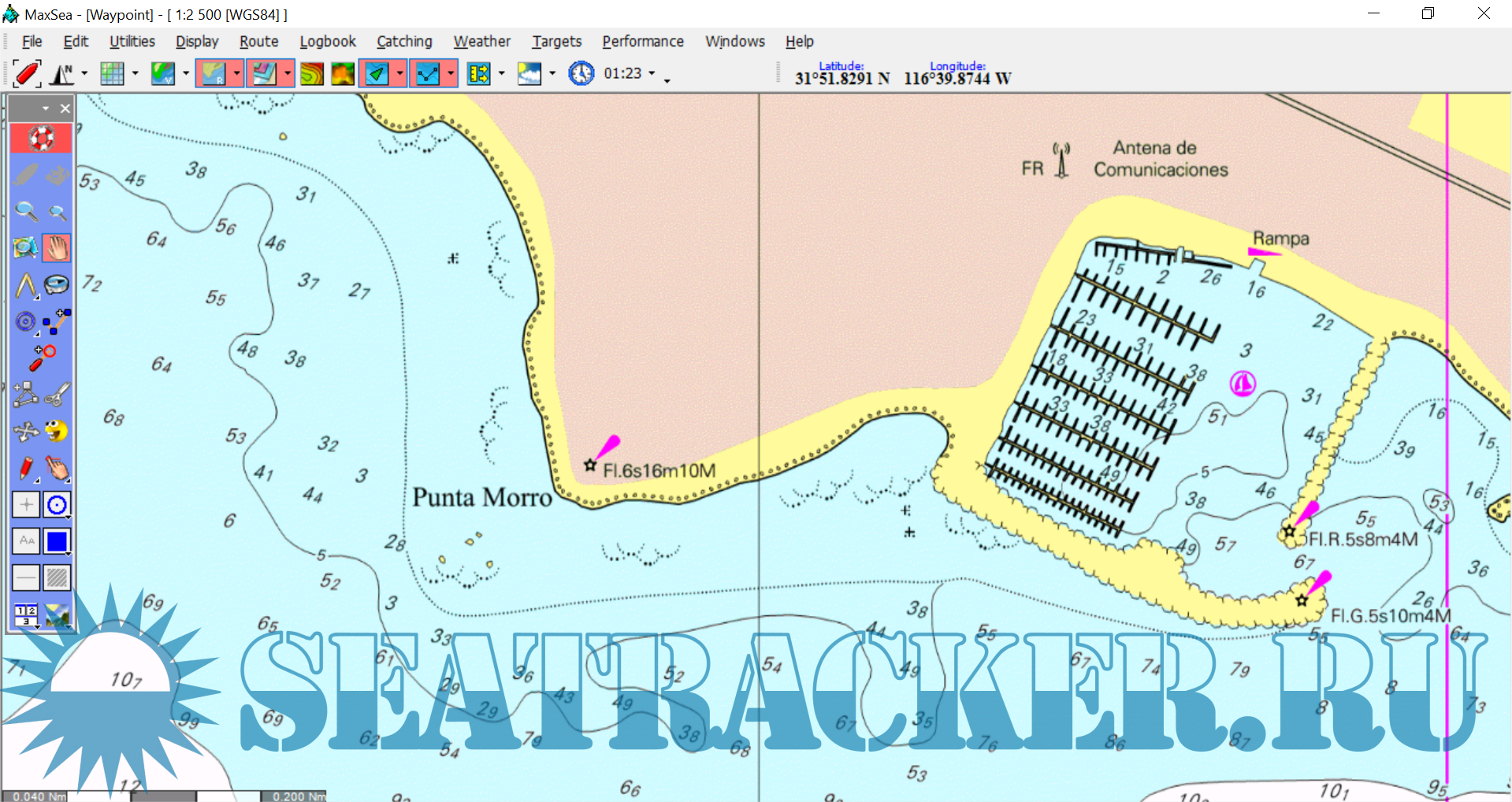Expand the 01:23 time dropdown arrow
This screenshot has width=1512, height=802.
[652, 74]
